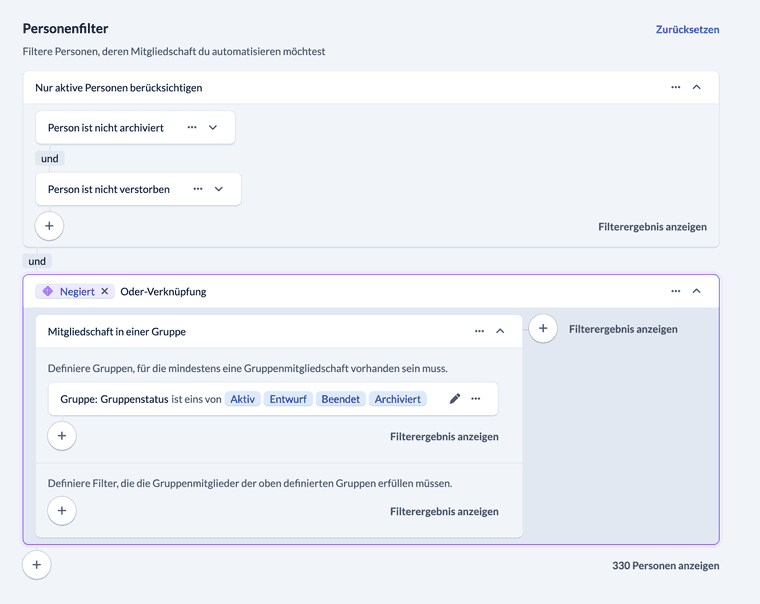Screen dimensions: 760x604
Task: Click the Zurücksetzen link
Action: (687, 29)
